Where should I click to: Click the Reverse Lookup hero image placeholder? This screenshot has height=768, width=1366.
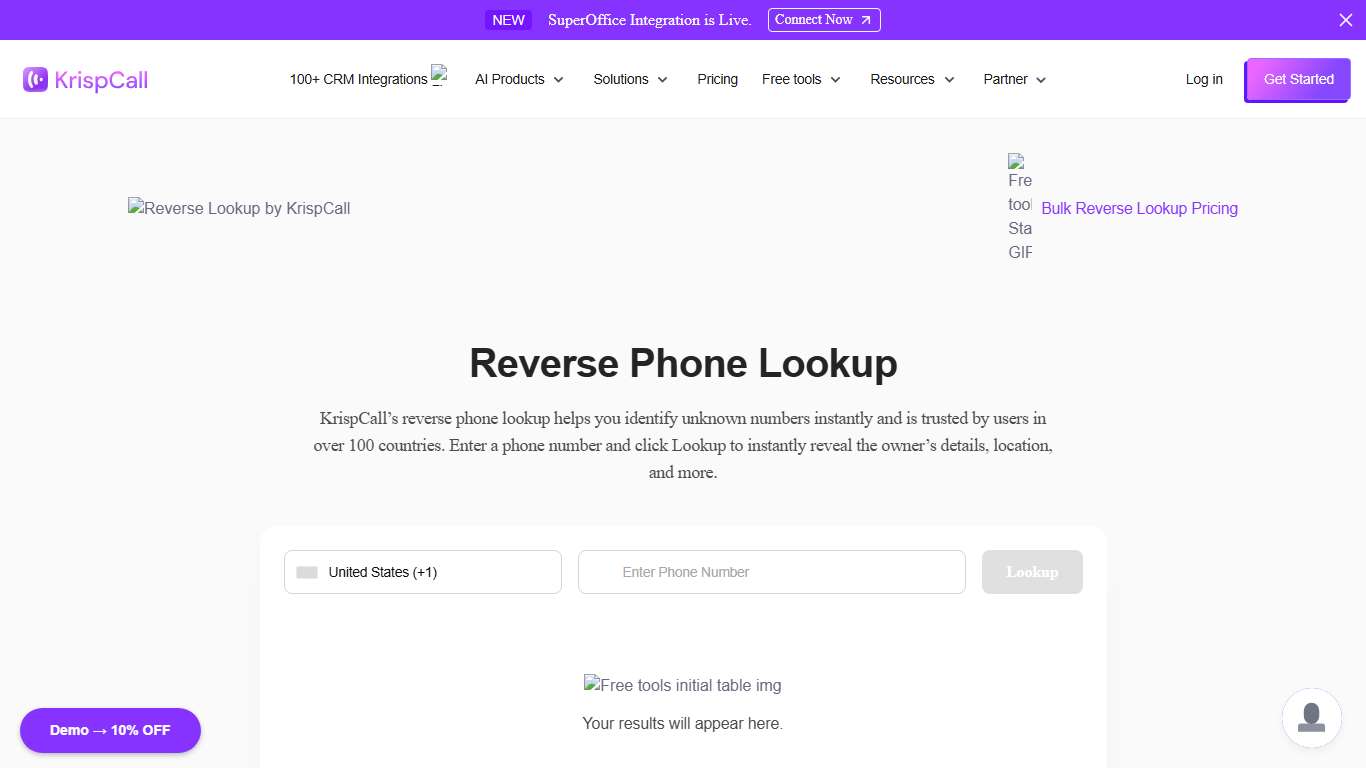pyautogui.click(x=238, y=208)
